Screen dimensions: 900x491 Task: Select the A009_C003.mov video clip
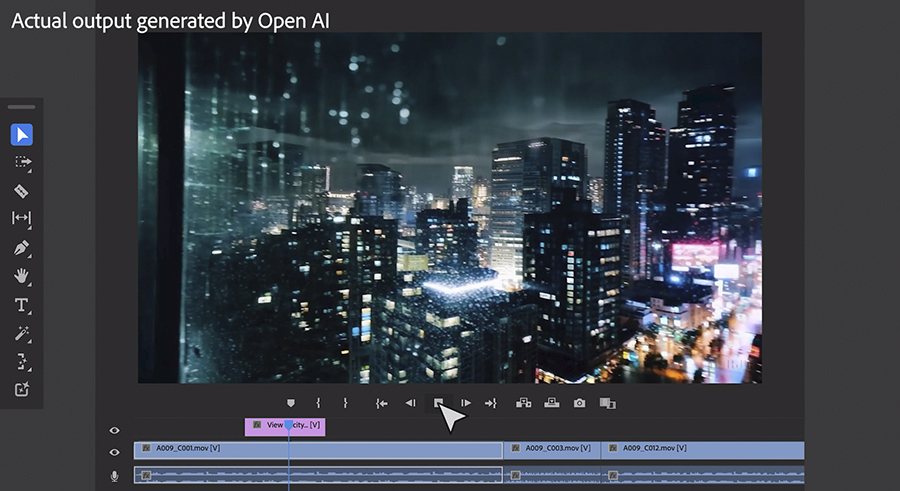(552, 450)
